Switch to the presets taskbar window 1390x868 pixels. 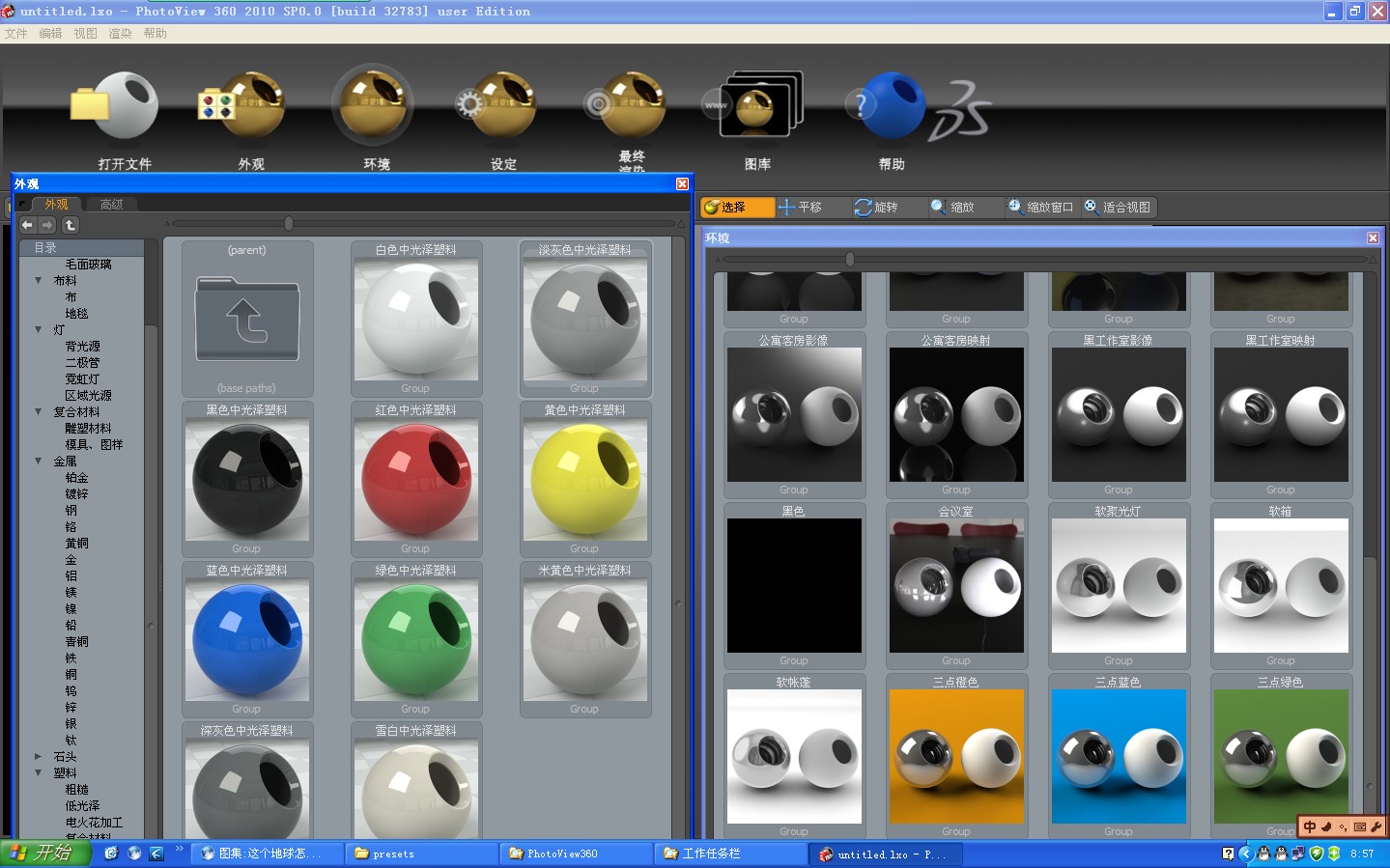pos(422,854)
